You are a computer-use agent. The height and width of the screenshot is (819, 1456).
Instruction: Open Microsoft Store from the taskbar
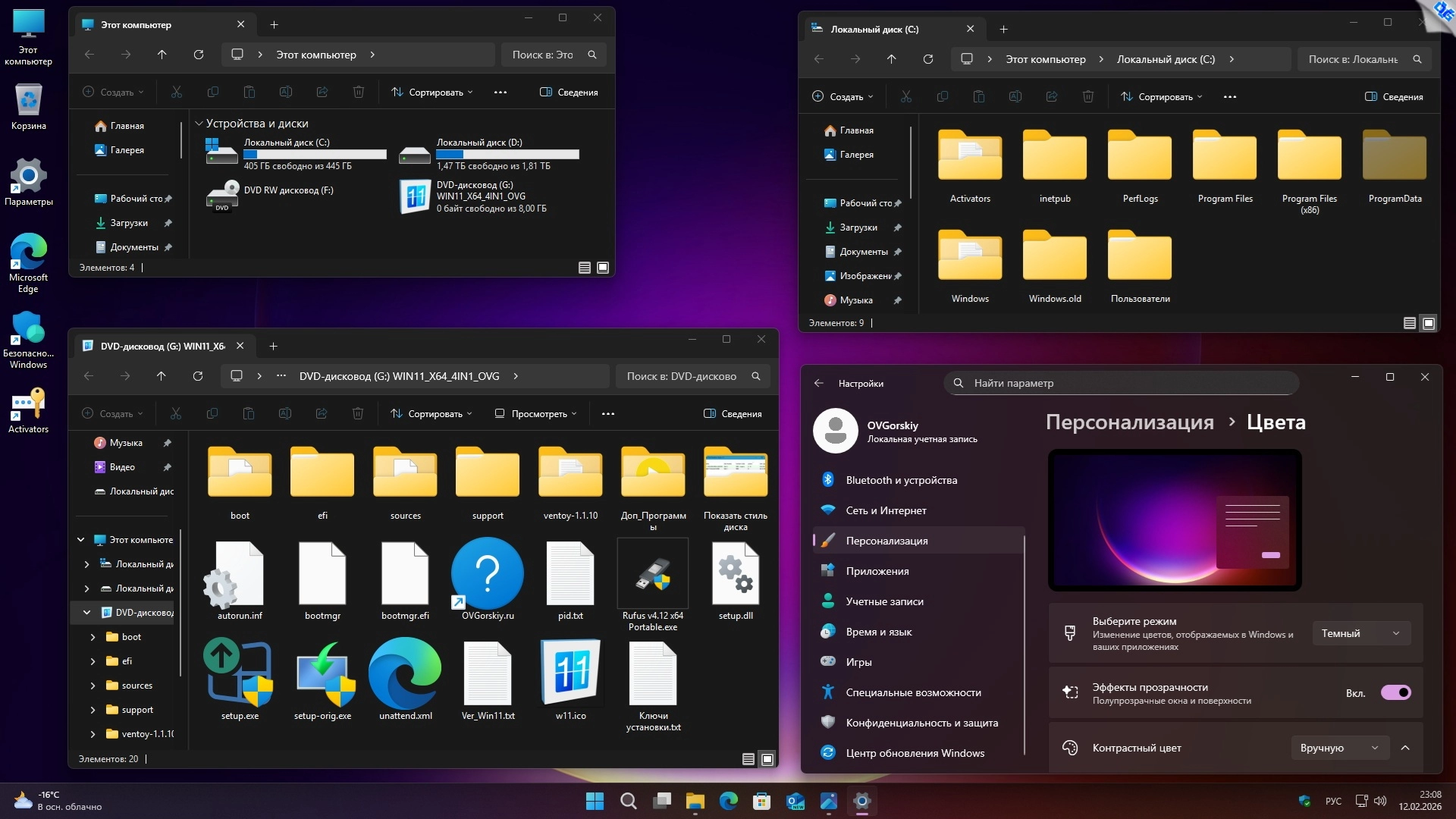click(761, 802)
